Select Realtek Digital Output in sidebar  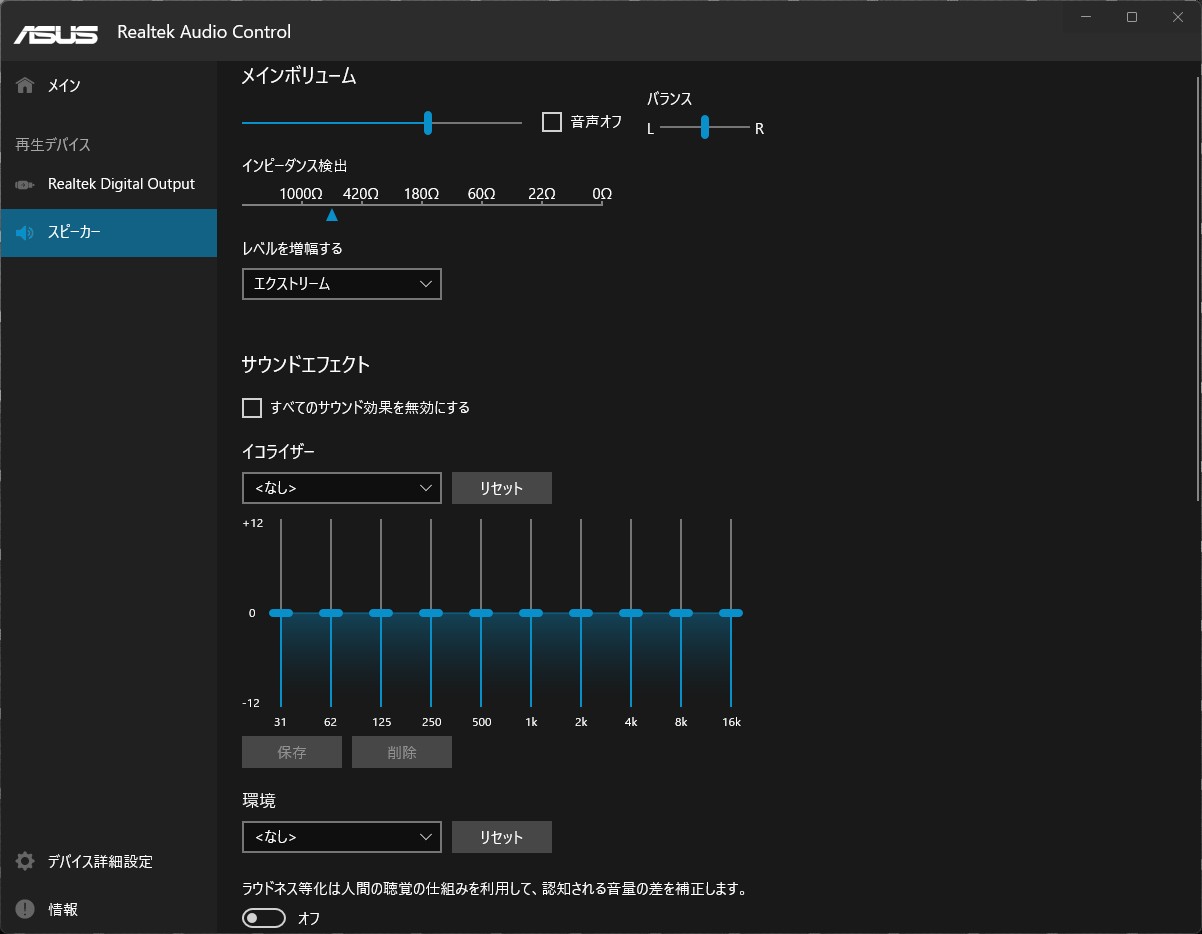tap(121, 185)
